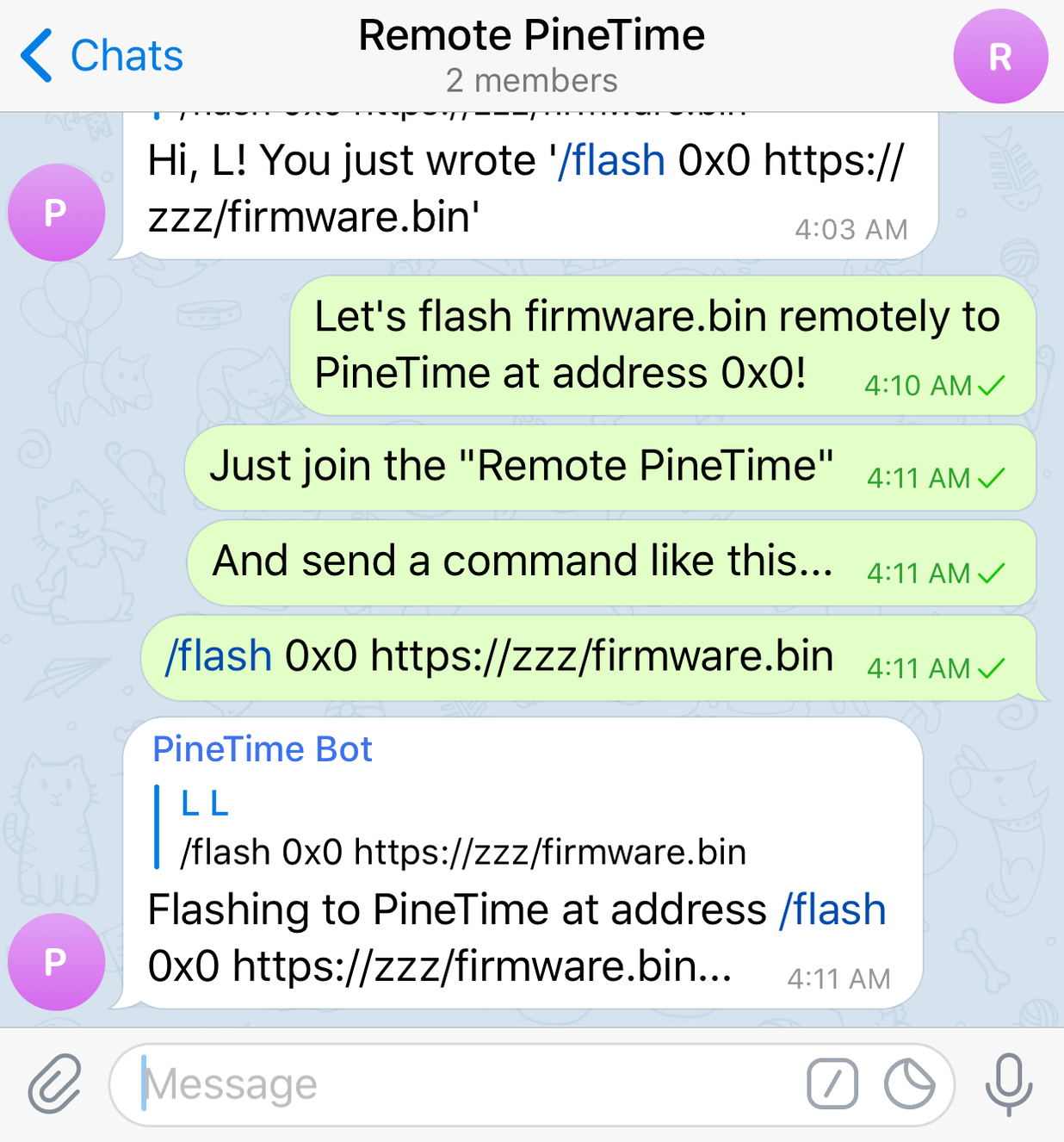Tap /flash command in the sent message
1064x1142 pixels.
[x=219, y=656]
